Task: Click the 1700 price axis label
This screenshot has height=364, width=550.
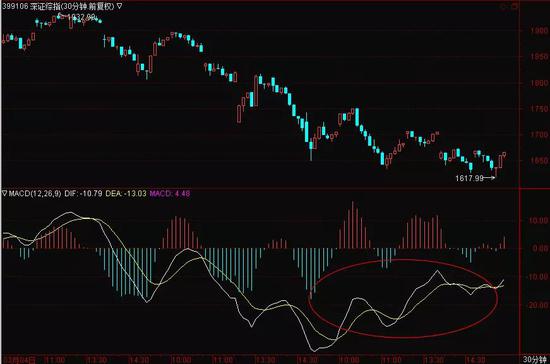Action: (539, 135)
